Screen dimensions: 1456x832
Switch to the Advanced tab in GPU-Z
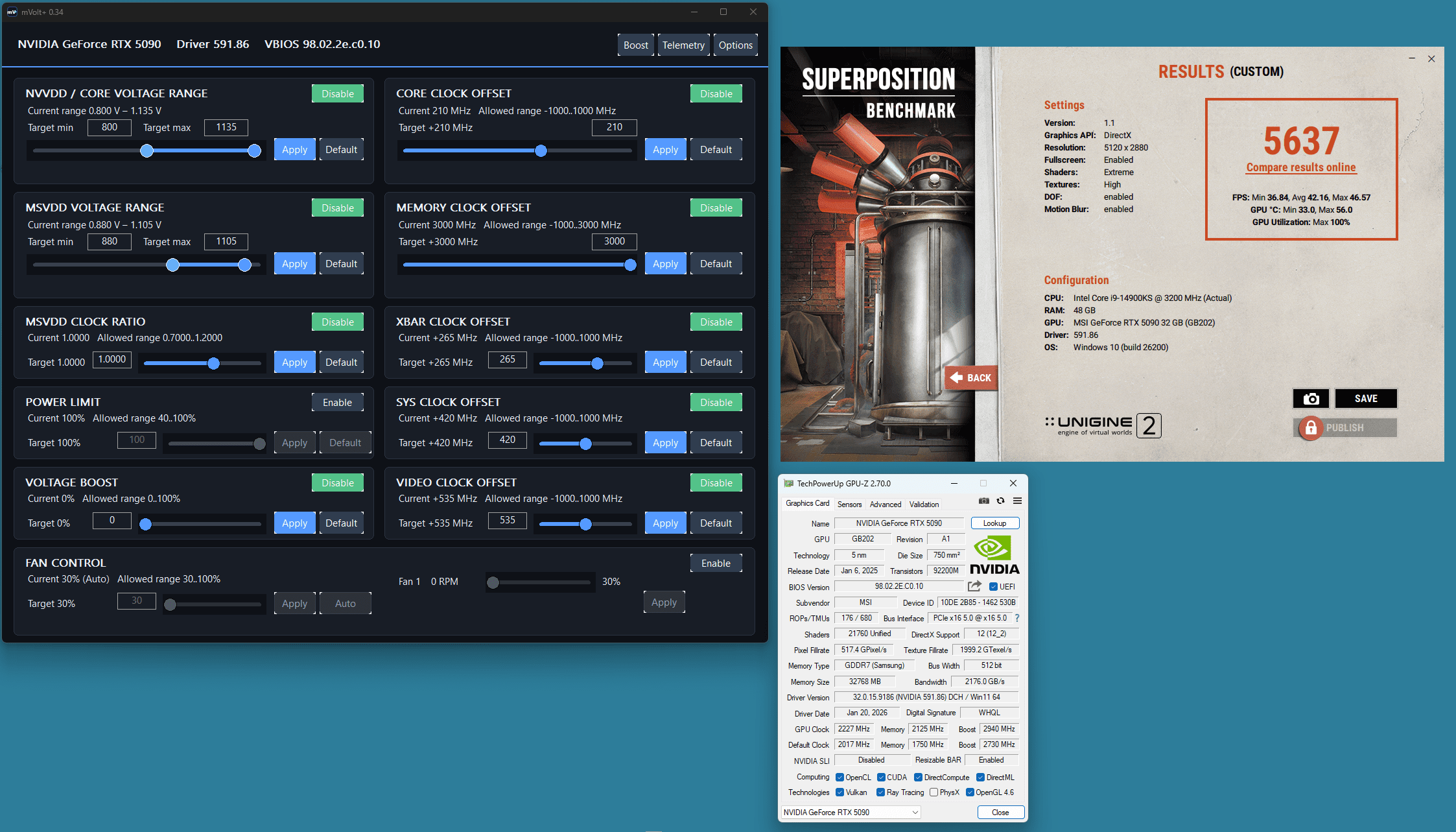[886, 504]
